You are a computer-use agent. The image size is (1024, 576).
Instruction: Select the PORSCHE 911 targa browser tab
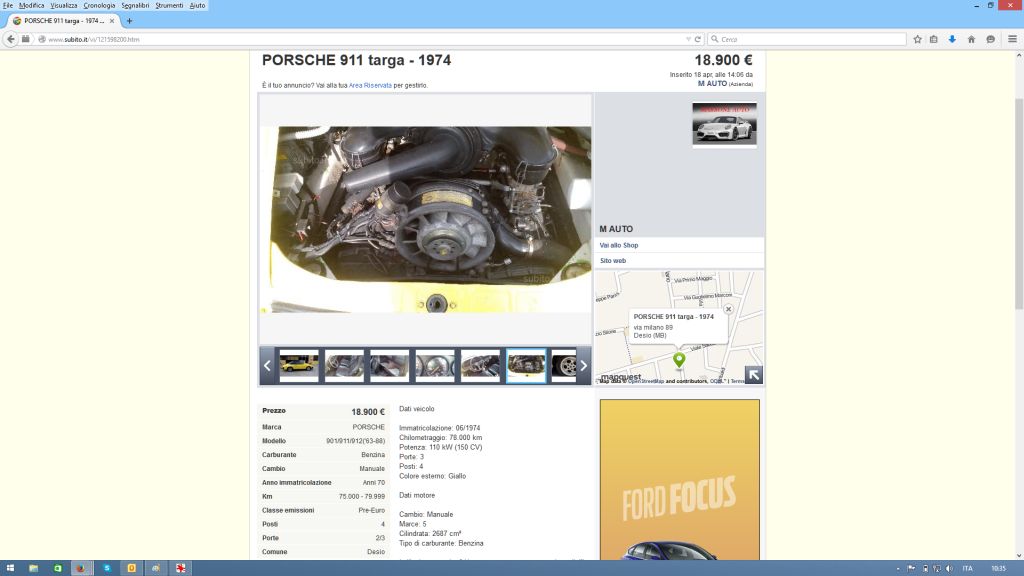click(x=63, y=21)
